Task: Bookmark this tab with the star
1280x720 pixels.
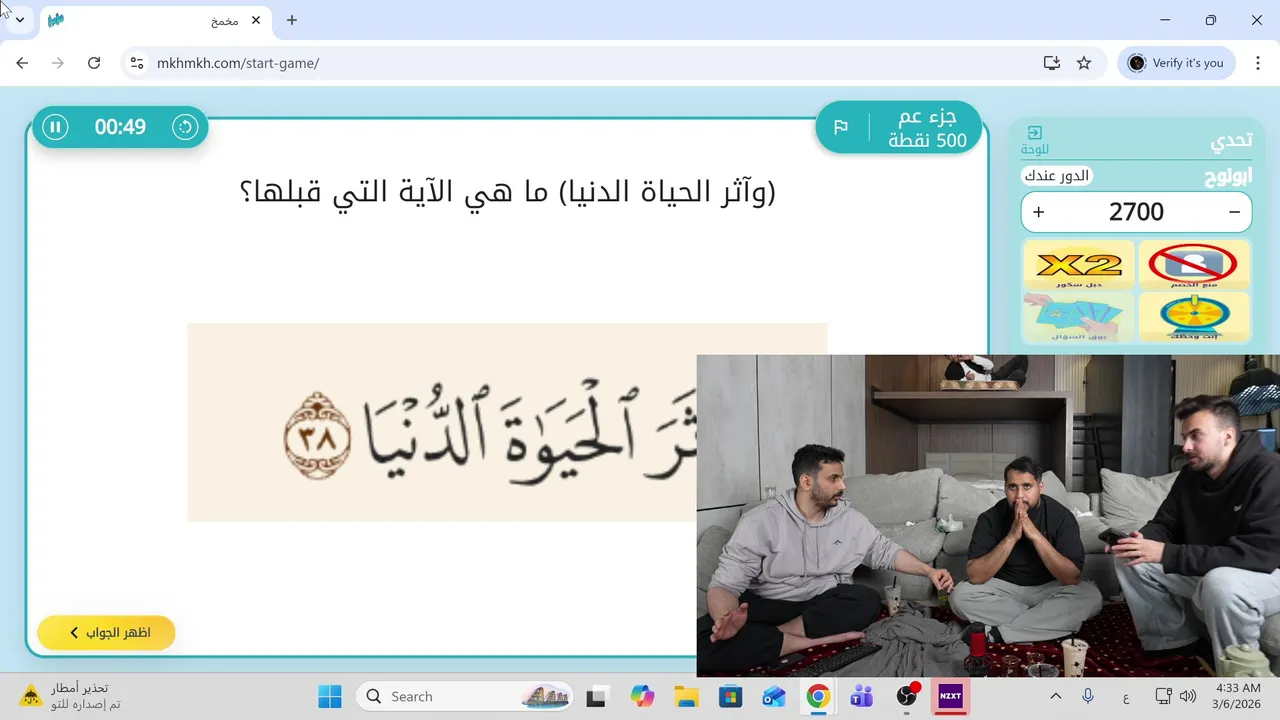Action: 1084,63
